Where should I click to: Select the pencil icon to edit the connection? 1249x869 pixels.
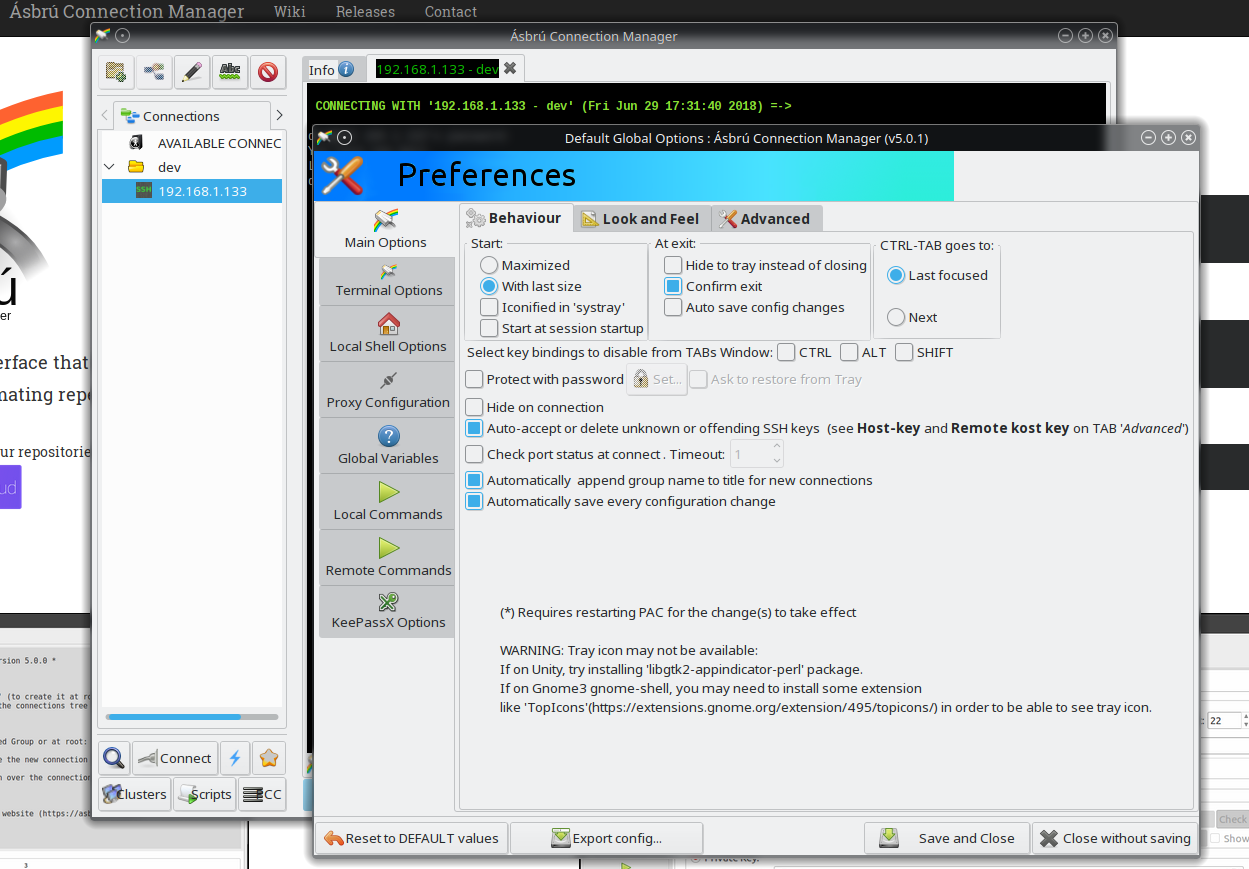pyautogui.click(x=191, y=72)
